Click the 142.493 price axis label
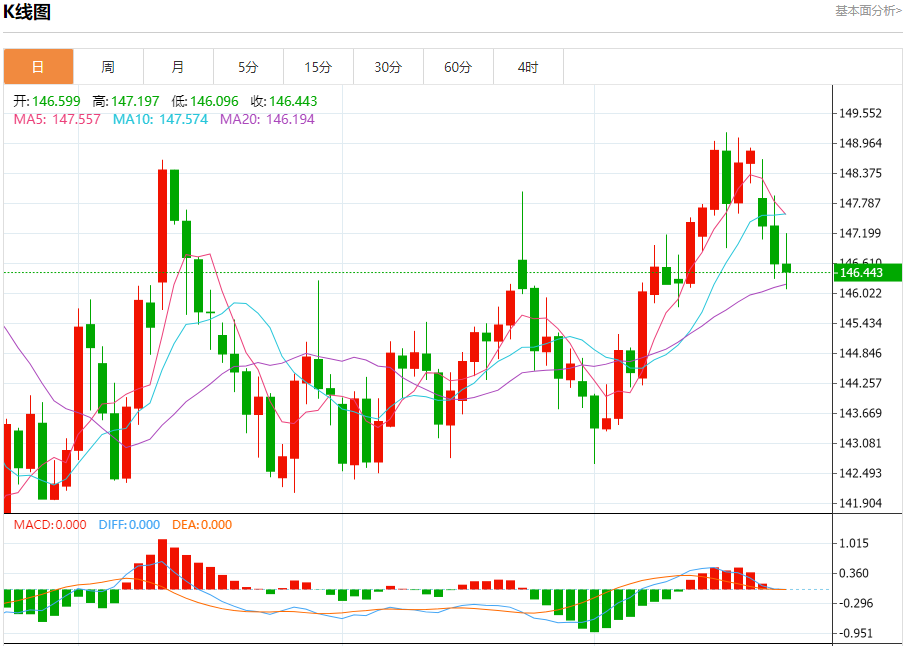The height and width of the screenshot is (646, 907). click(861, 474)
